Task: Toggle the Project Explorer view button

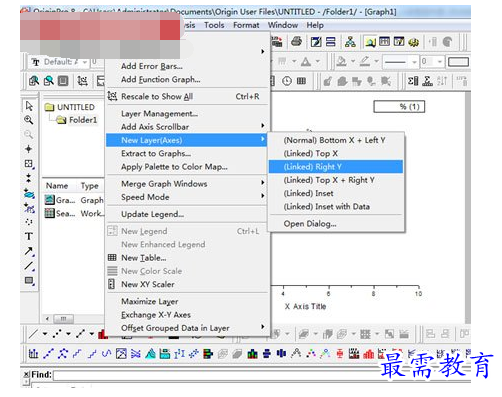Action: coord(370,42)
